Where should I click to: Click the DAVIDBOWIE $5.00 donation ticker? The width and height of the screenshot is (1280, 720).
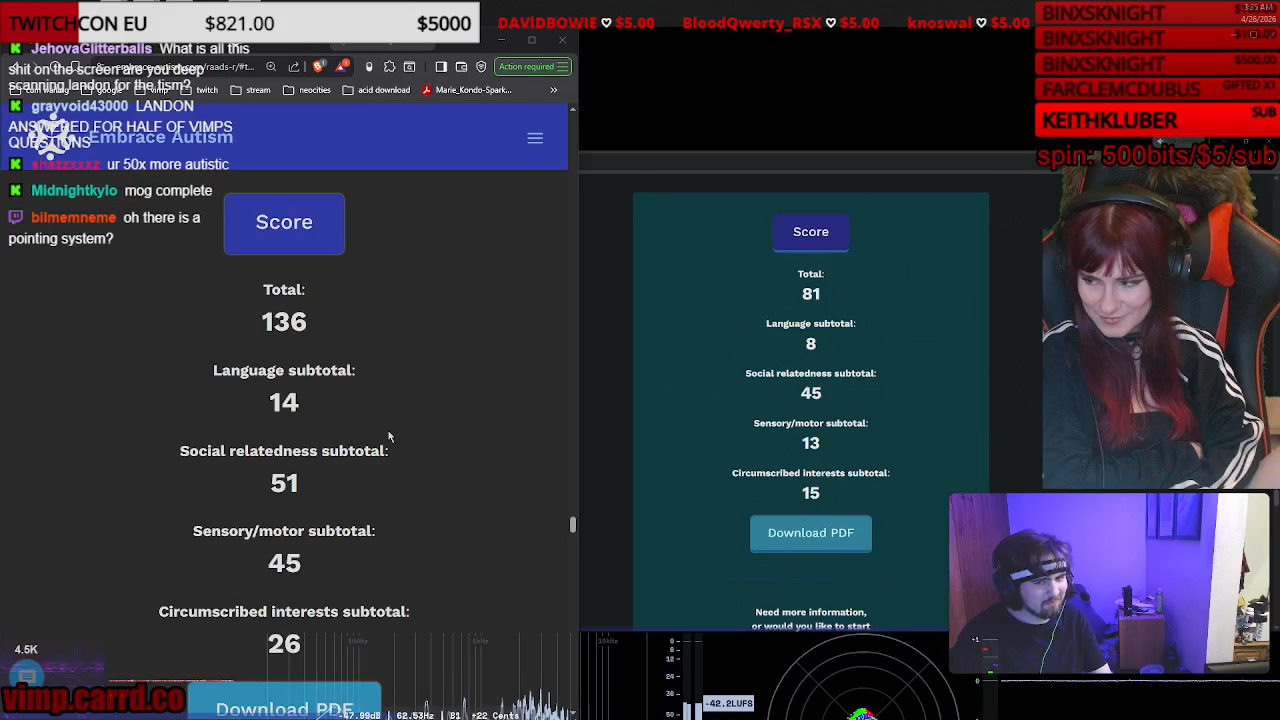[x=576, y=23]
